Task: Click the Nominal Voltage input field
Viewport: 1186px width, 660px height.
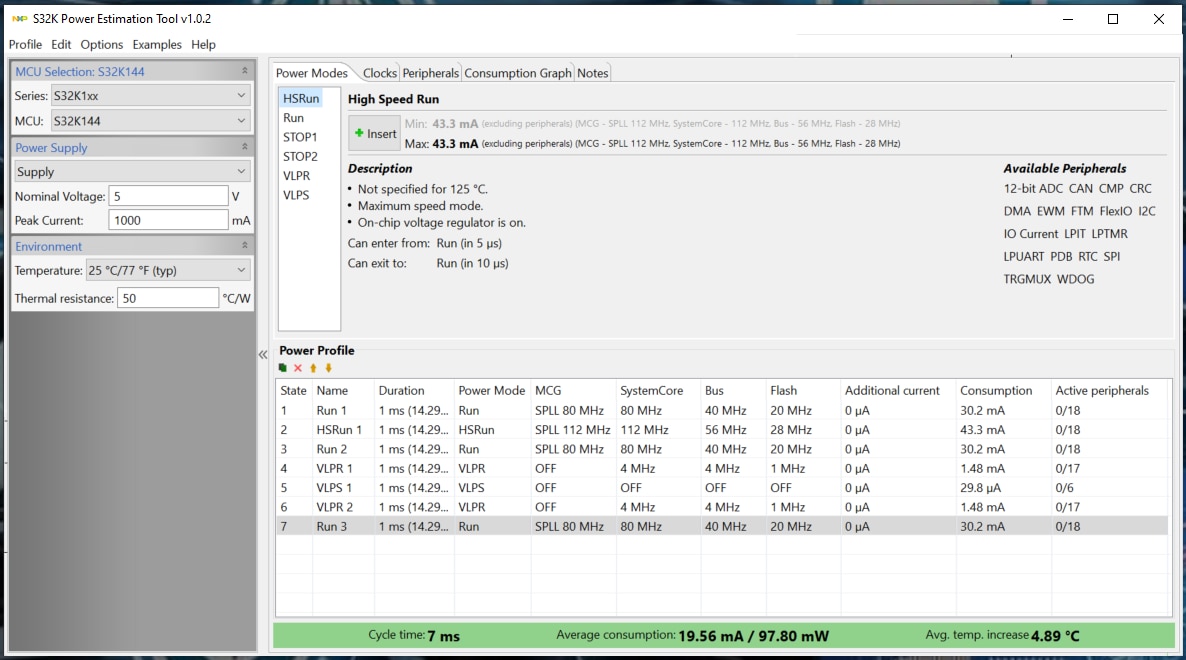Action: [x=168, y=196]
